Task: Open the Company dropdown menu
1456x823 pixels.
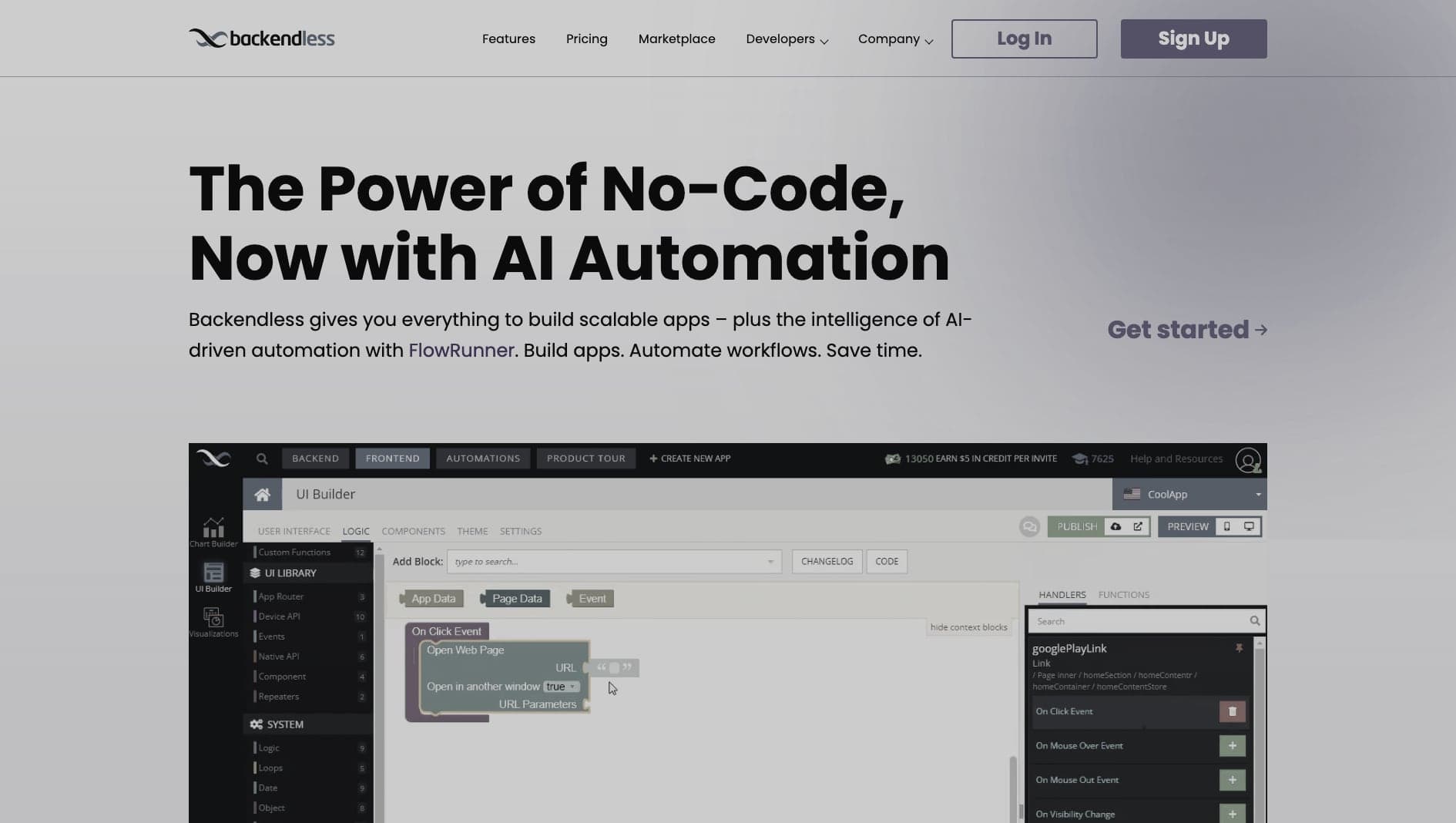Action: coord(895,39)
